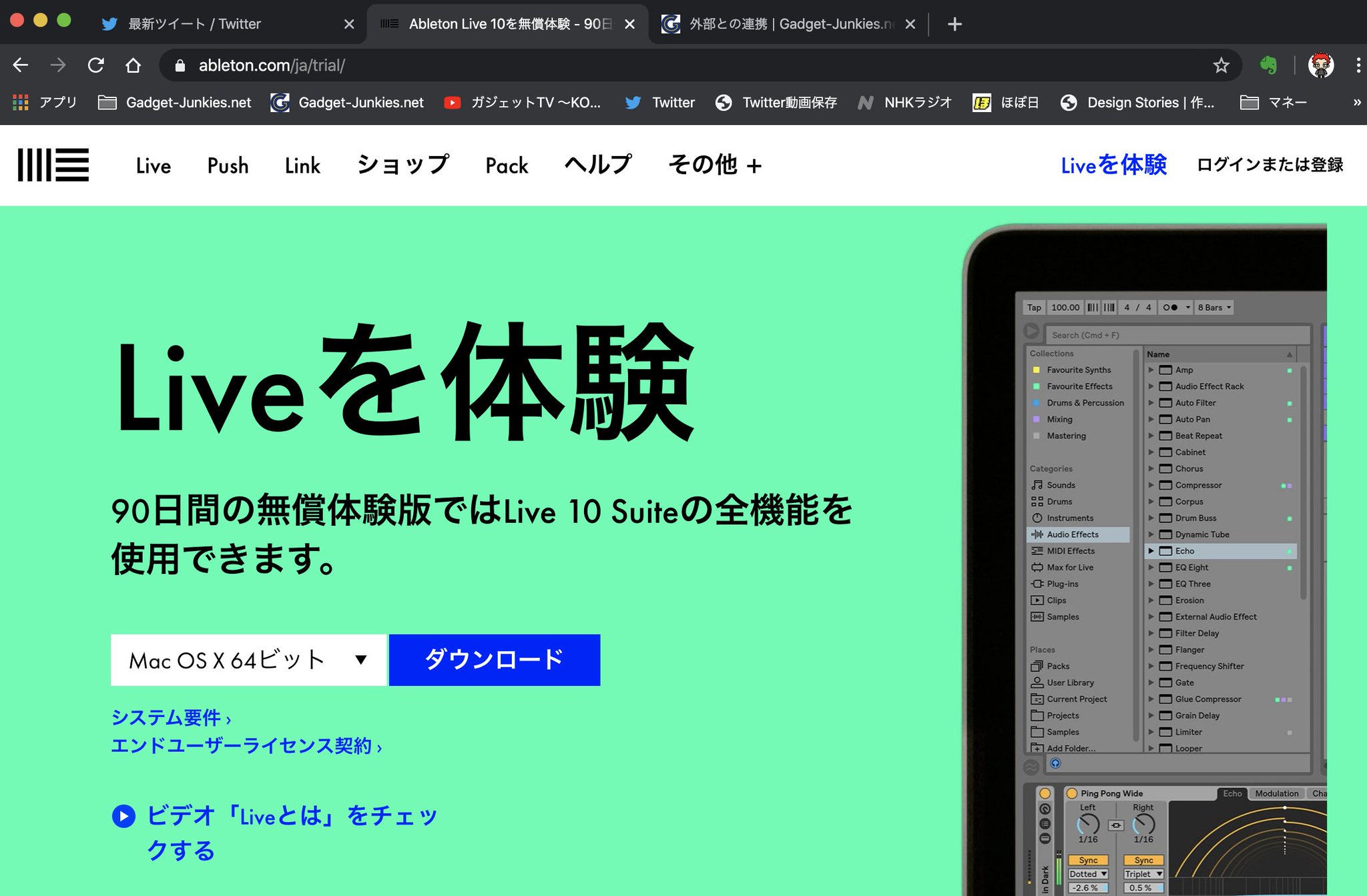Screen dimensions: 1367x896
Task: Open the Apps grid bookmark icon
Action: tap(21, 102)
